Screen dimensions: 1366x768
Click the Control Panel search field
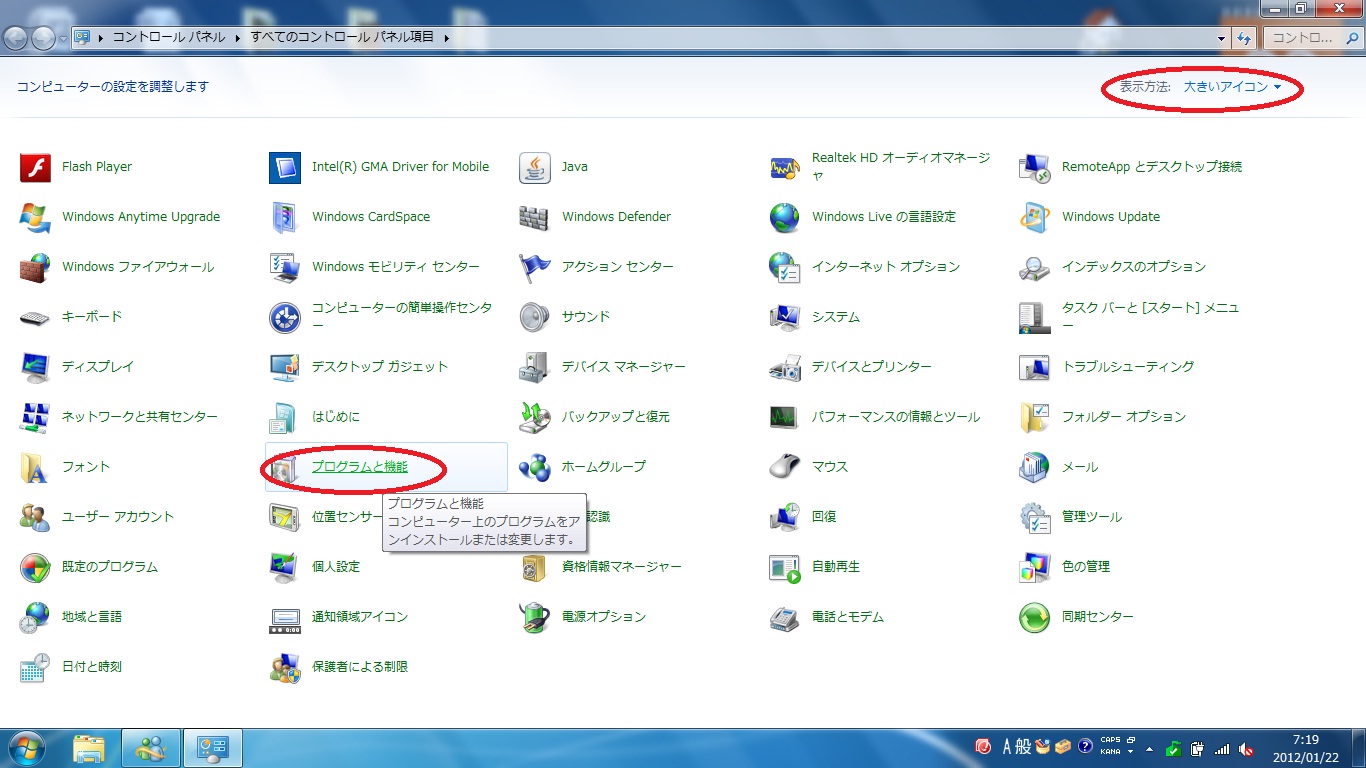coord(1312,38)
